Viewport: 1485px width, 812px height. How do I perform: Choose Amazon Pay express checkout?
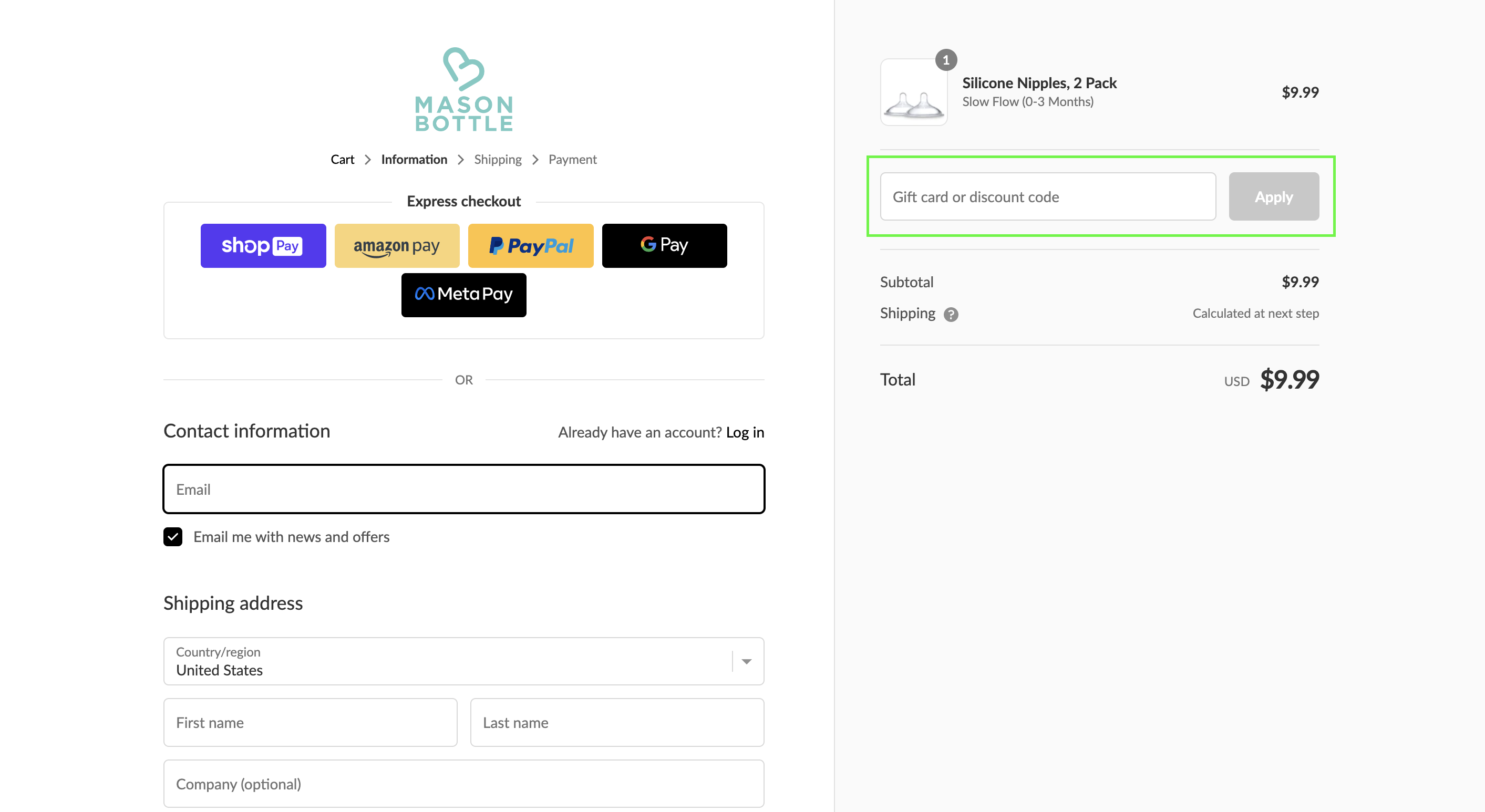(397, 245)
